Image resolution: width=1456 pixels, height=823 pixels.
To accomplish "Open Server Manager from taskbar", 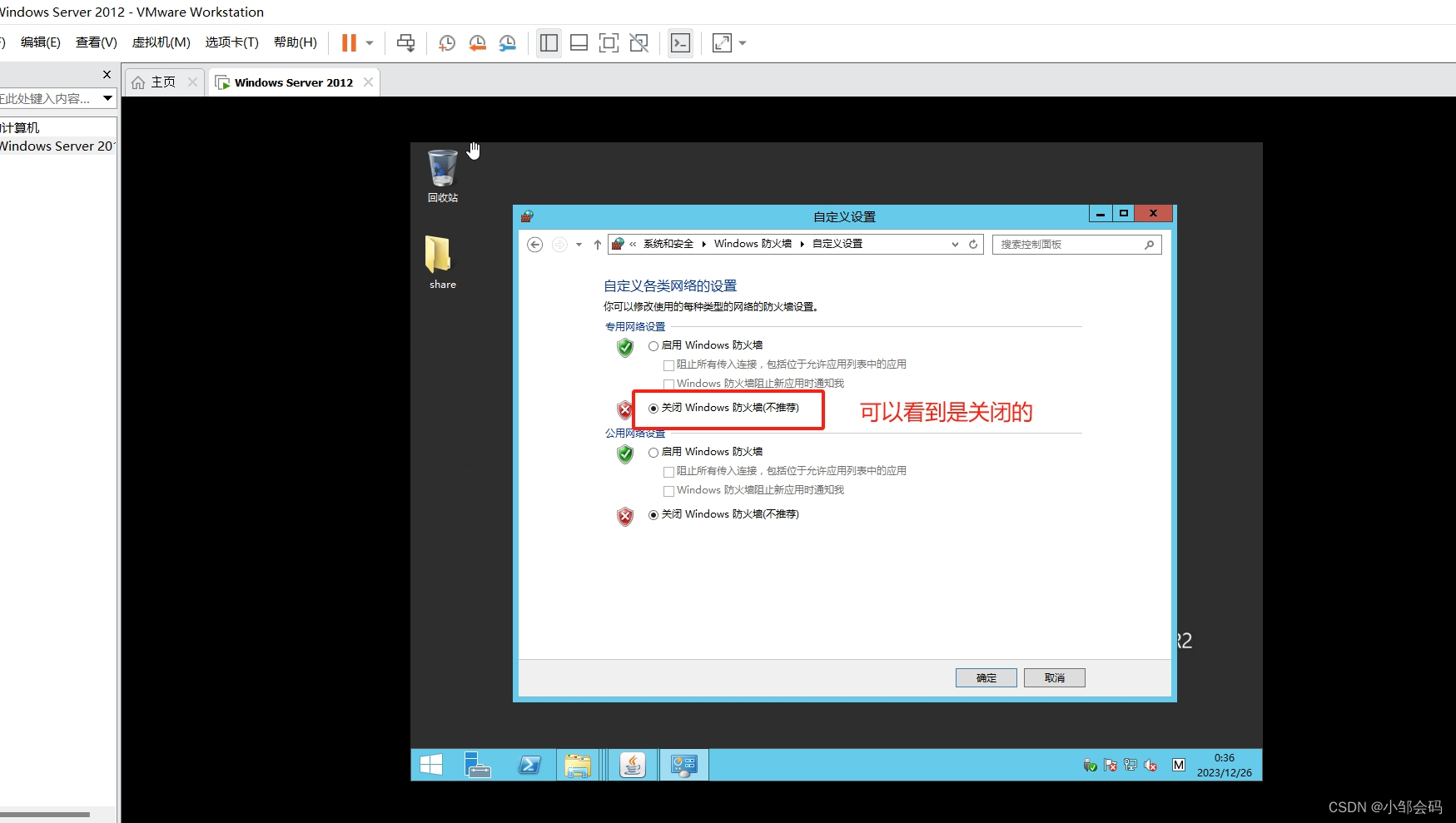I will 477,765.
